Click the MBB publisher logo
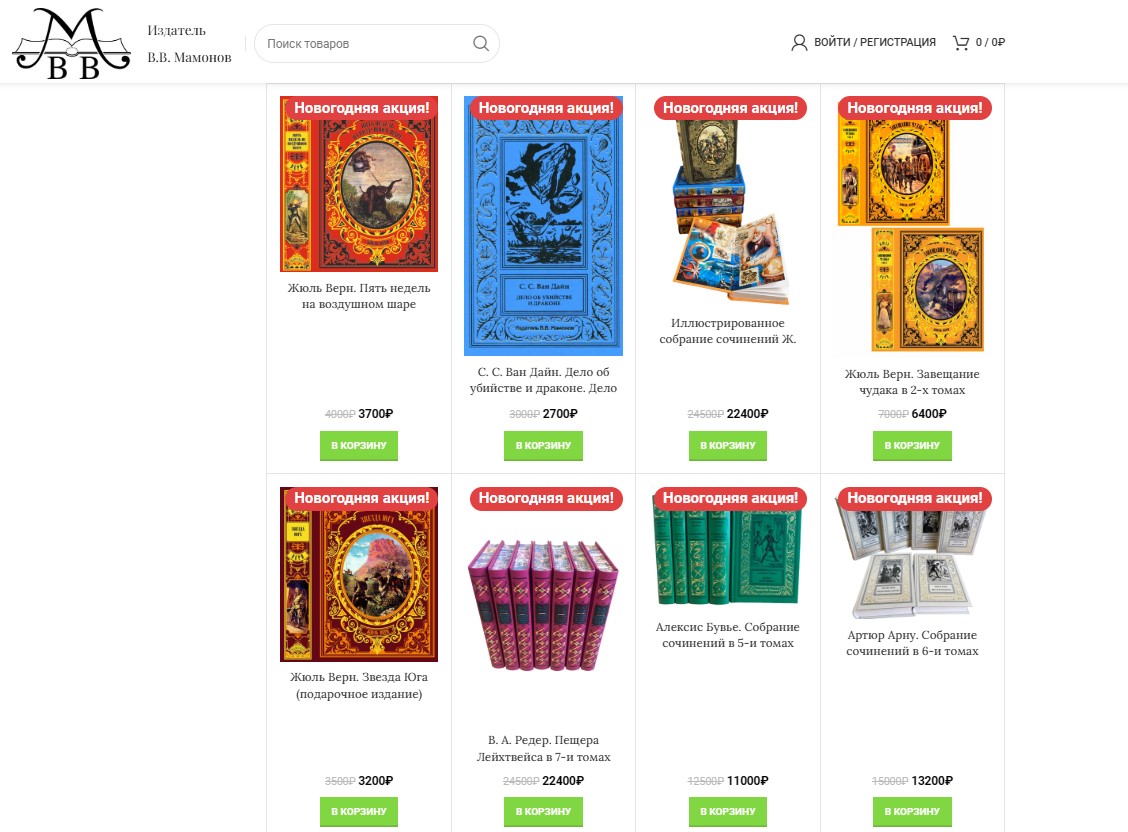Image resolution: width=1128 pixels, height=832 pixels. click(71, 42)
